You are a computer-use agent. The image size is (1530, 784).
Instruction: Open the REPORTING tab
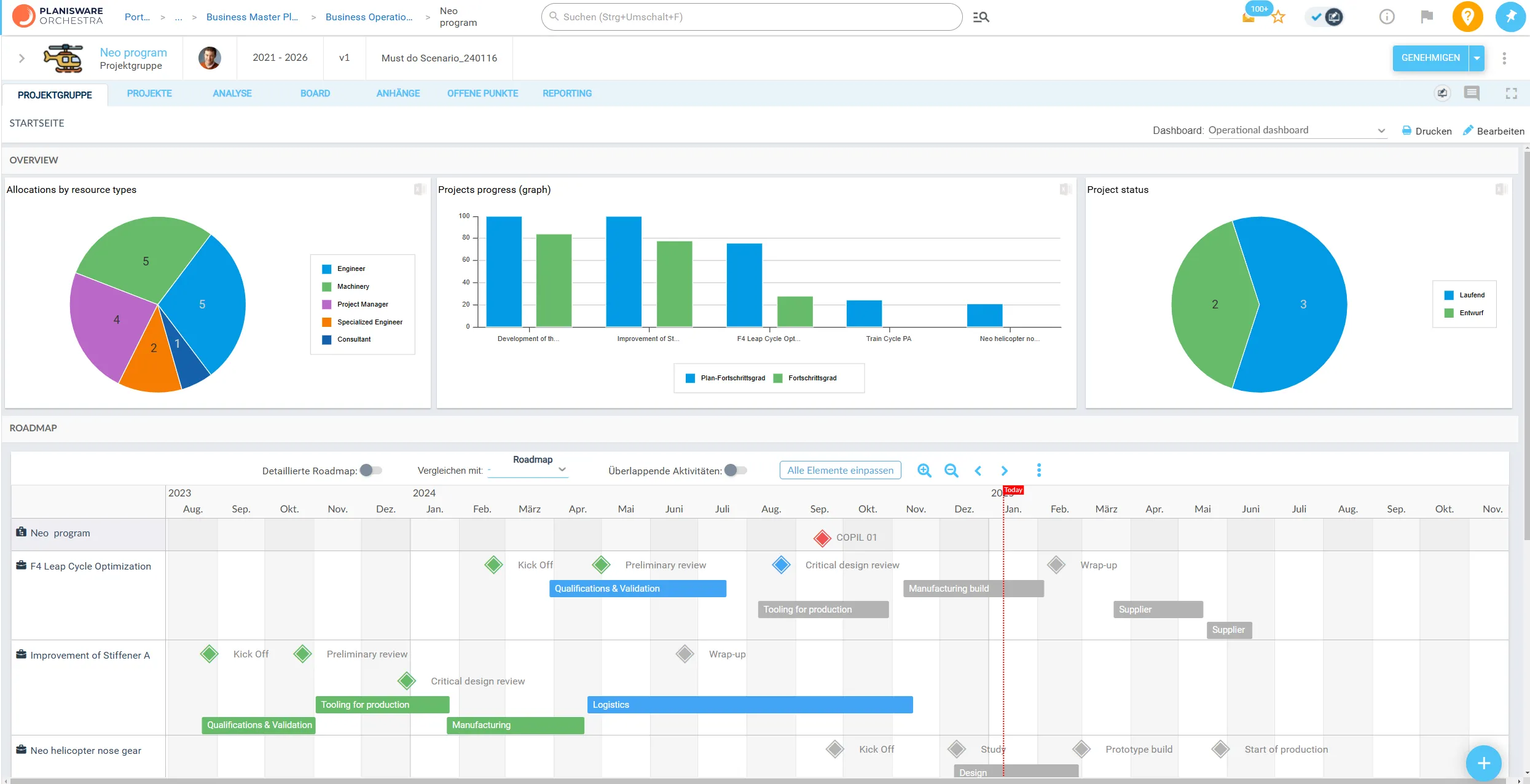(x=567, y=93)
